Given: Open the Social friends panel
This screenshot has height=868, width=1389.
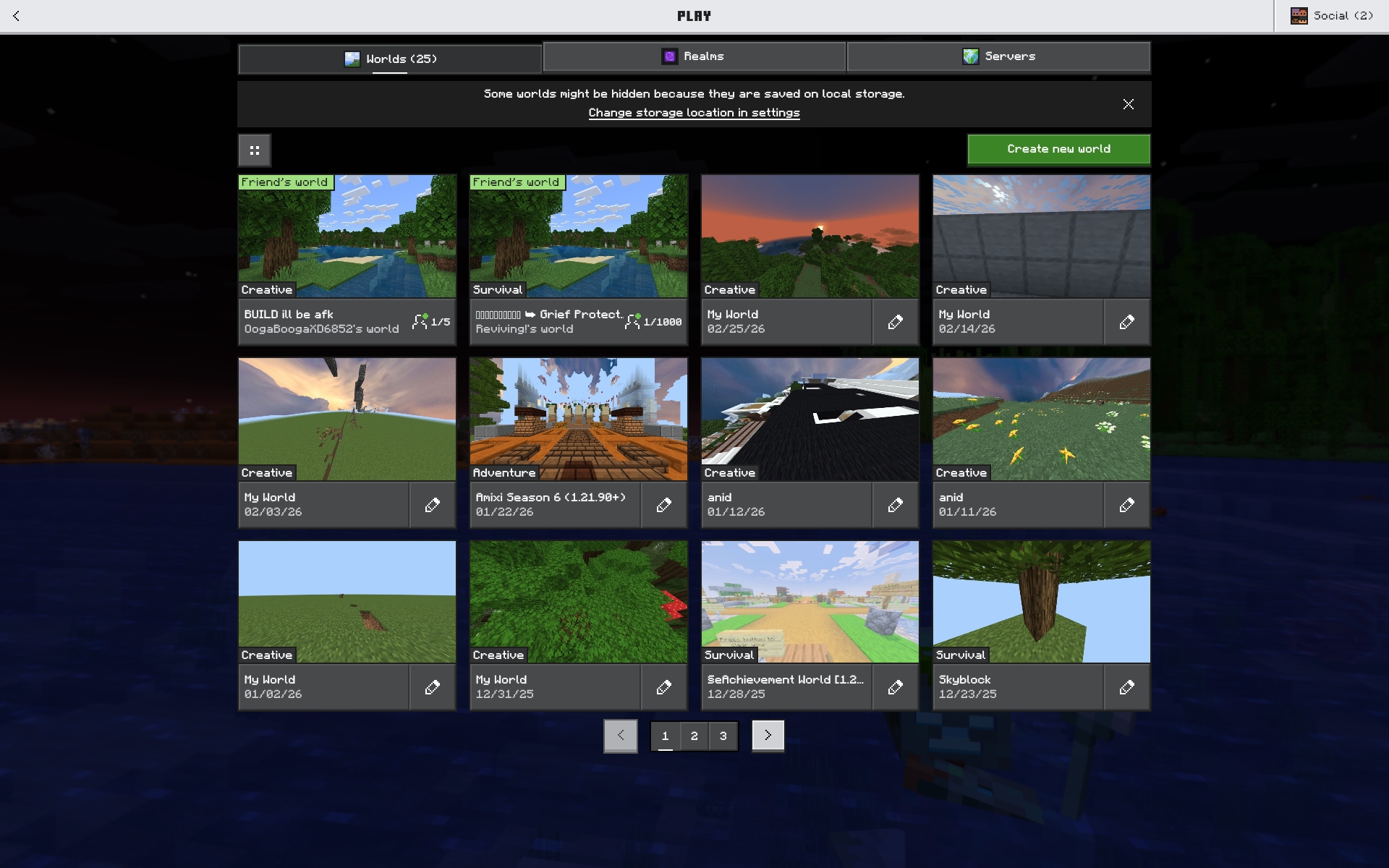Looking at the screenshot, I should [x=1332, y=16].
